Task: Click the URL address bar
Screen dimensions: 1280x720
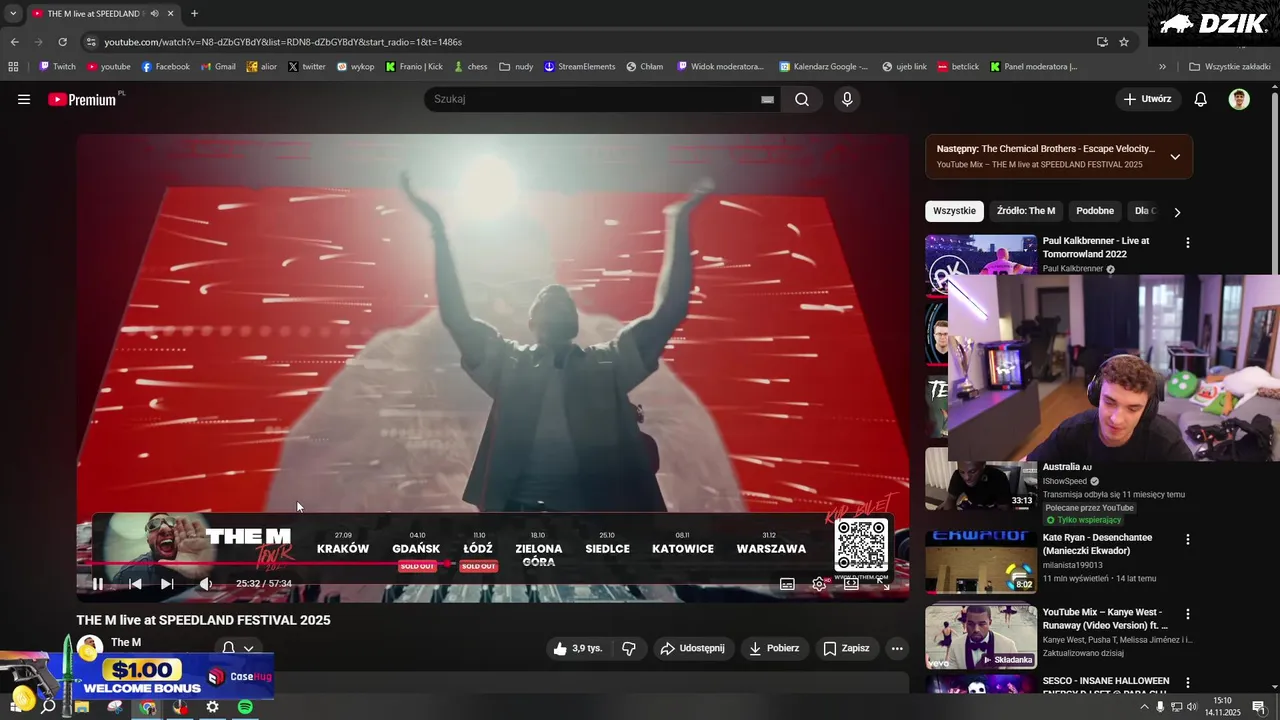Action: point(590,42)
